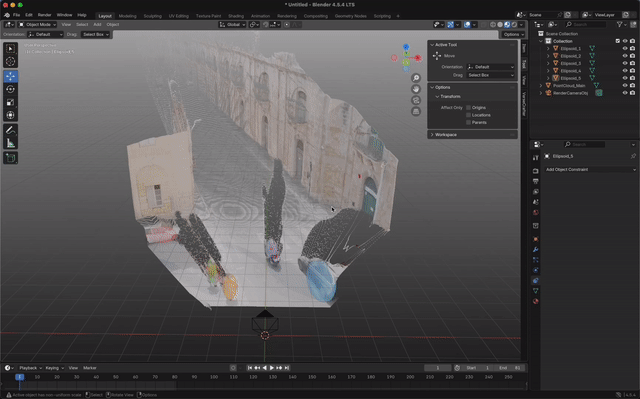640x399 pixels.
Task: Select the Add Cube tool
Action: (x=10, y=158)
